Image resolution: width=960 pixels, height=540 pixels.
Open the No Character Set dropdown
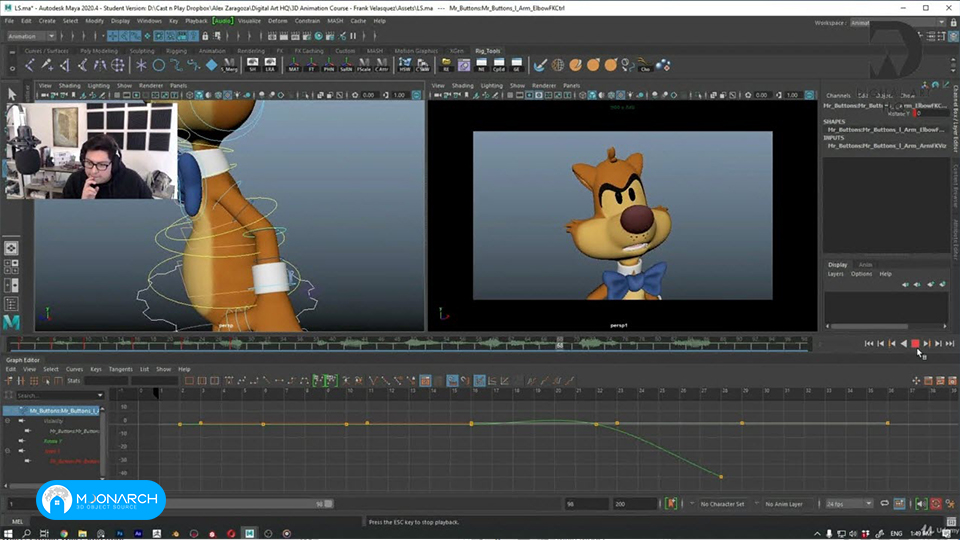pos(691,504)
